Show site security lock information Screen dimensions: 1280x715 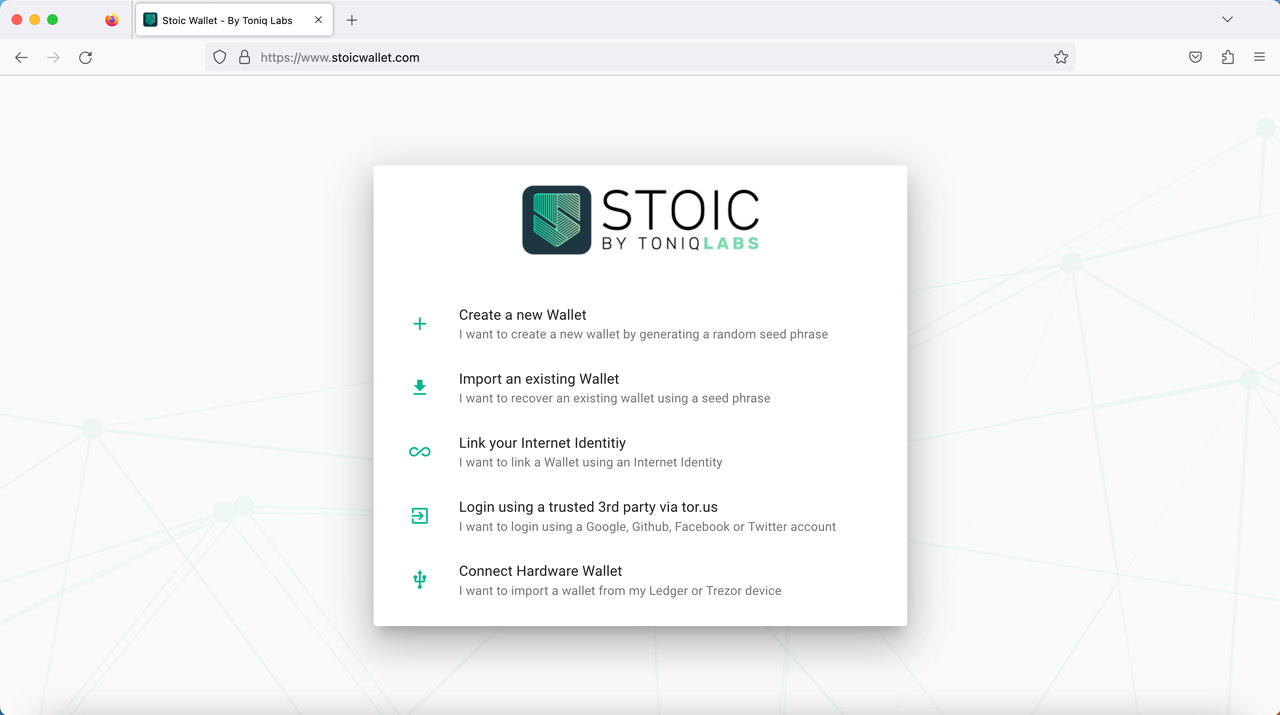coord(244,58)
